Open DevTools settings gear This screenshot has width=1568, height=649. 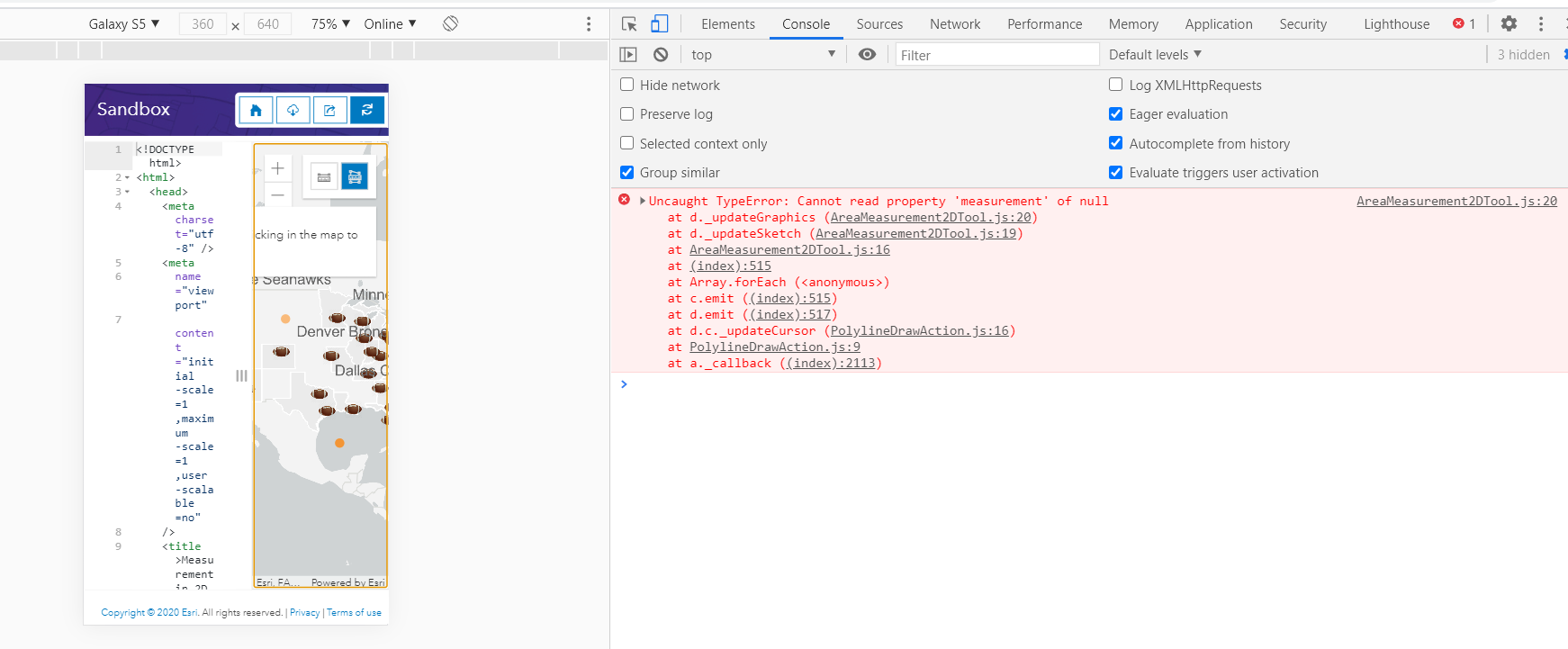pos(1509,23)
